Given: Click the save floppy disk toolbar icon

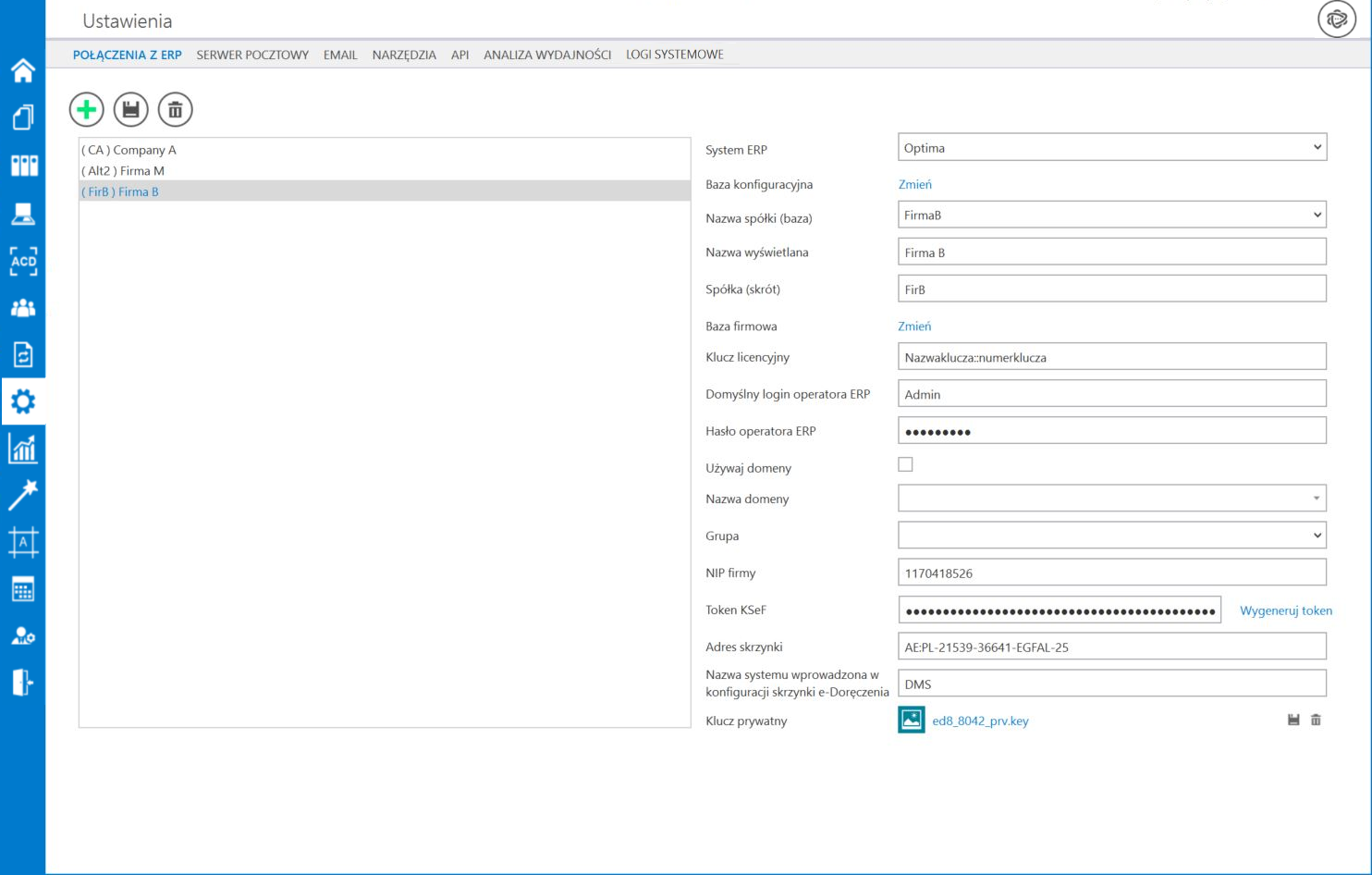Looking at the screenshot, I should [x=131, y=110].
